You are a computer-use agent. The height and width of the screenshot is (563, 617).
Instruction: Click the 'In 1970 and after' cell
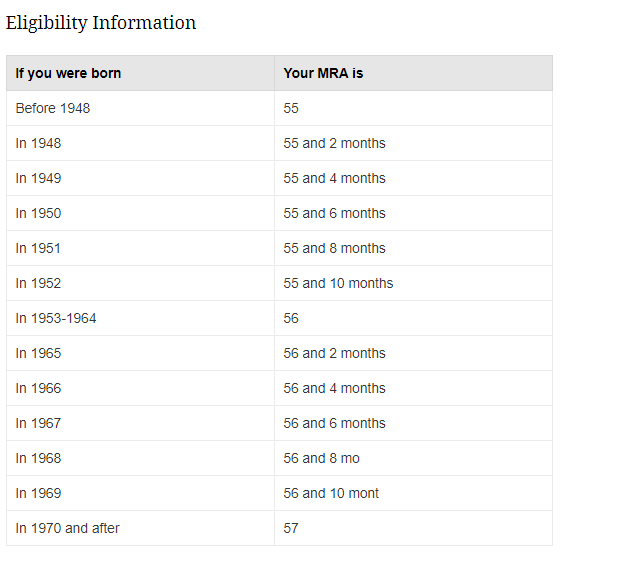click(140, 528)
